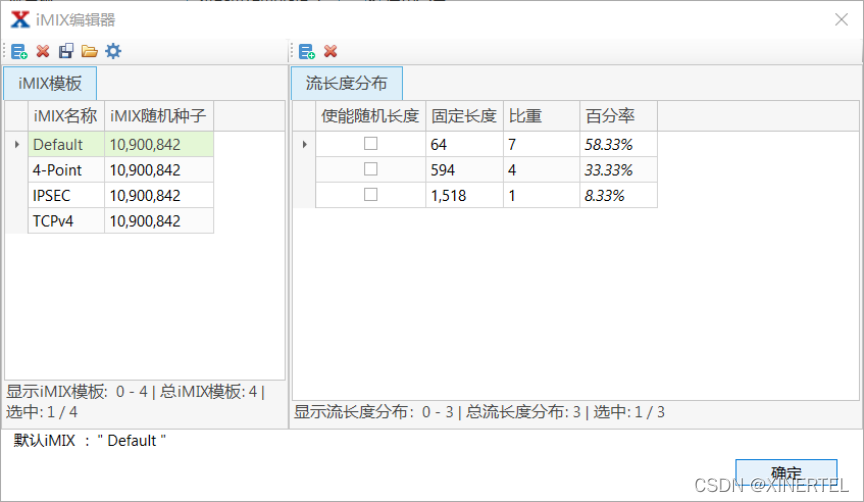Image resolution: width=864 pixels, height=502 pixels.
Task: Select the Default template row
Action: click(x=66, y=144)
